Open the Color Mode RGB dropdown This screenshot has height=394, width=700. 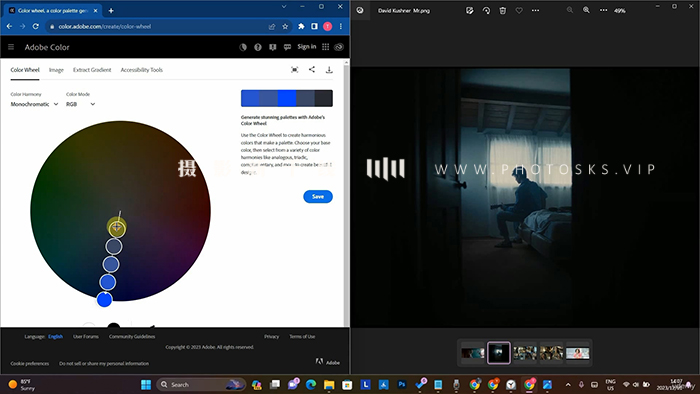coord(80,104)
